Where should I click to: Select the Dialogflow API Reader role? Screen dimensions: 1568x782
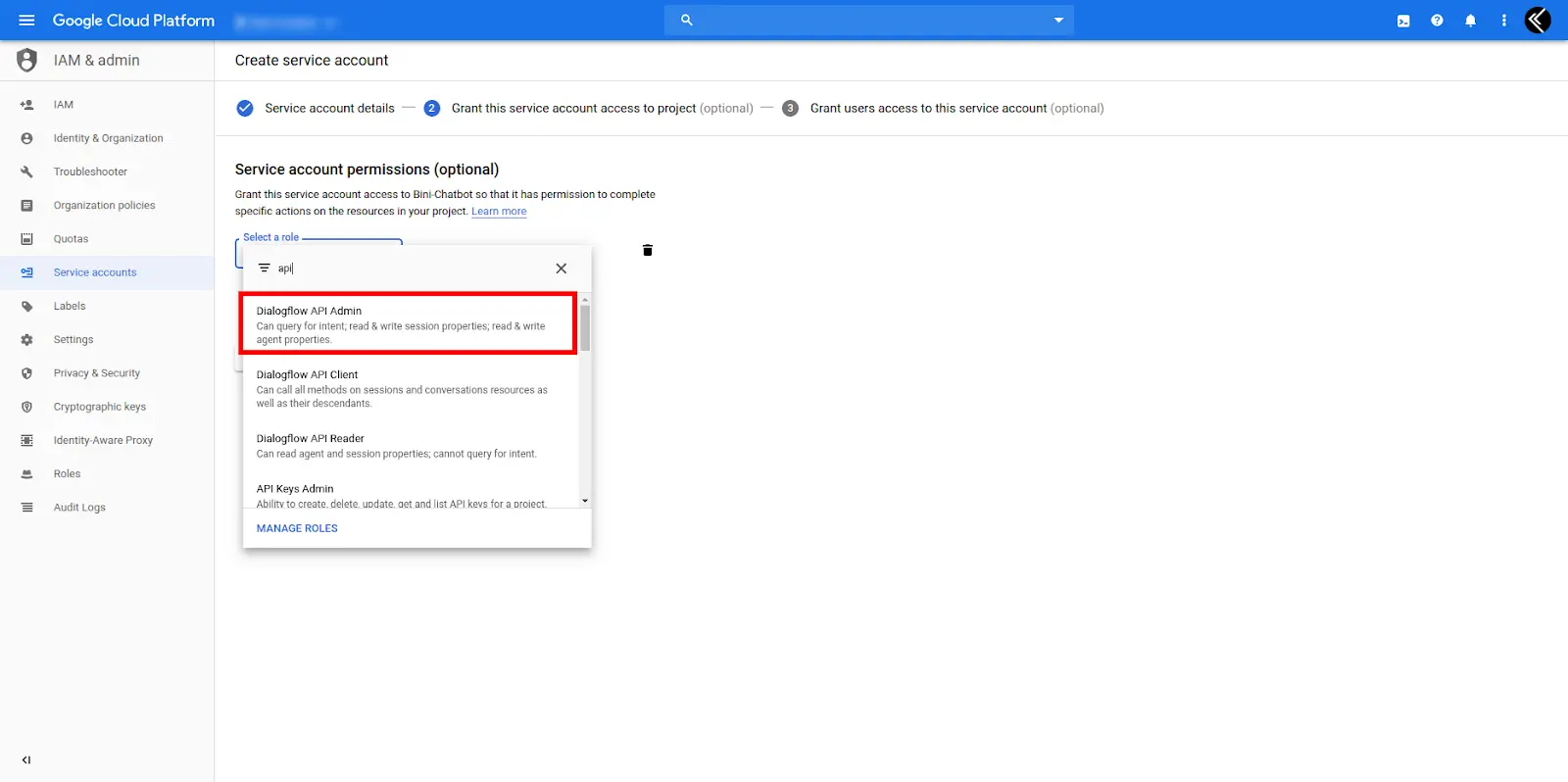pyautogui.click(x=411, y=446)
